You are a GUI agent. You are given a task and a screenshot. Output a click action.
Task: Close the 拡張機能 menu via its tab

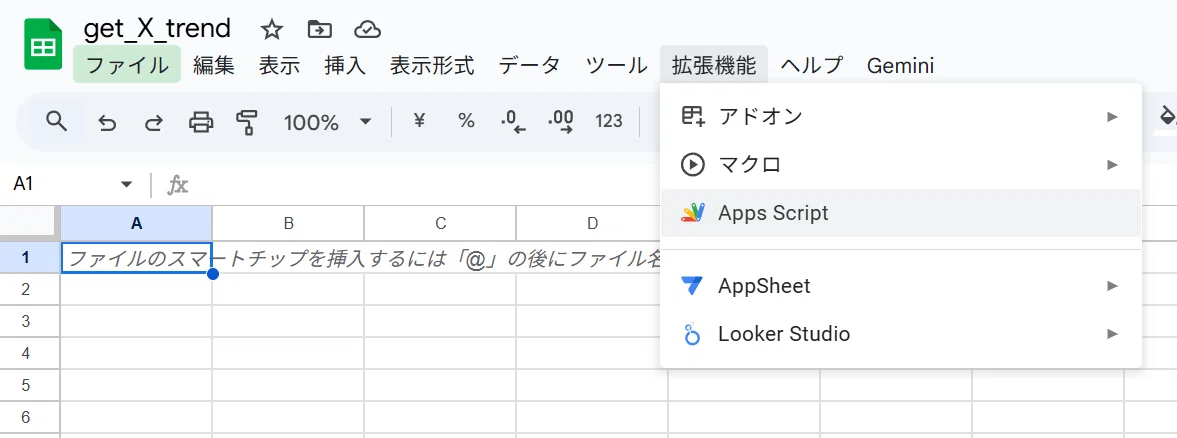(x=714, y=64)
